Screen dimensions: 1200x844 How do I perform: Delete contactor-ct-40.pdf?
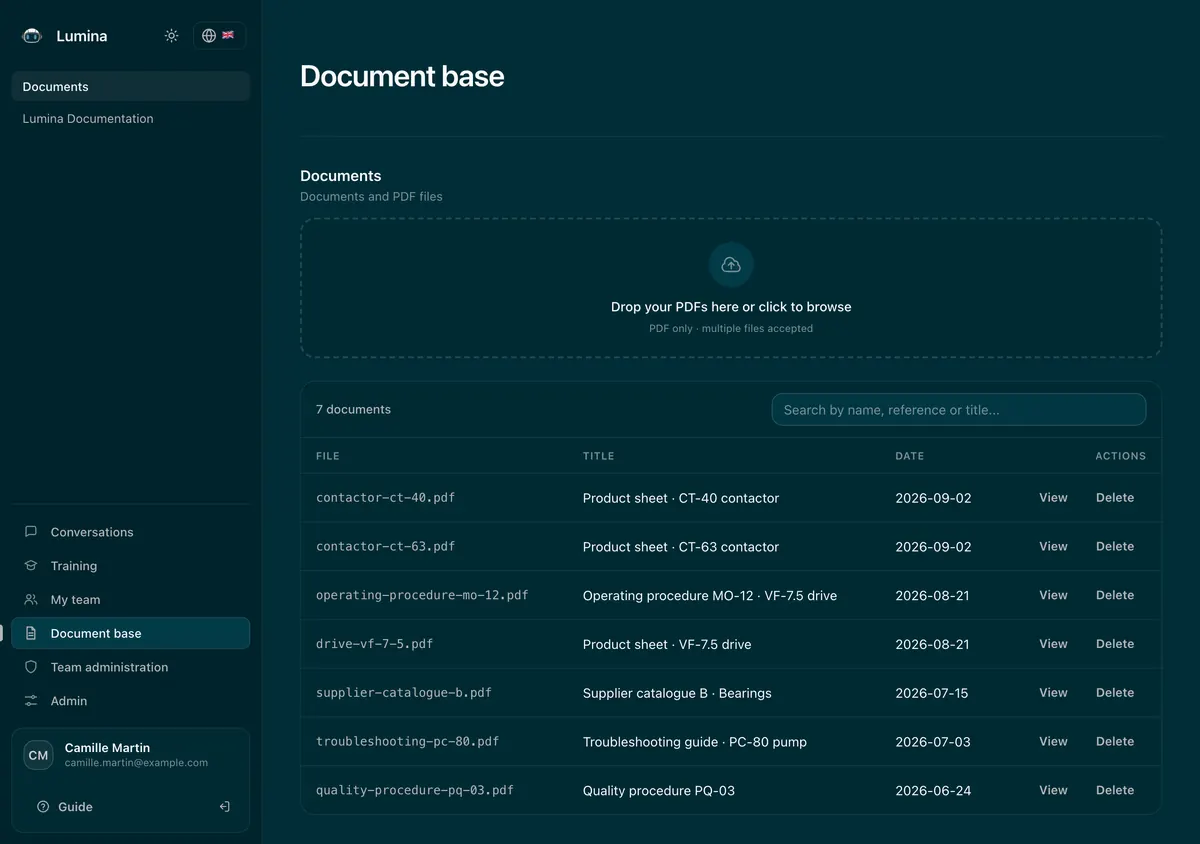pos(1115,498)
